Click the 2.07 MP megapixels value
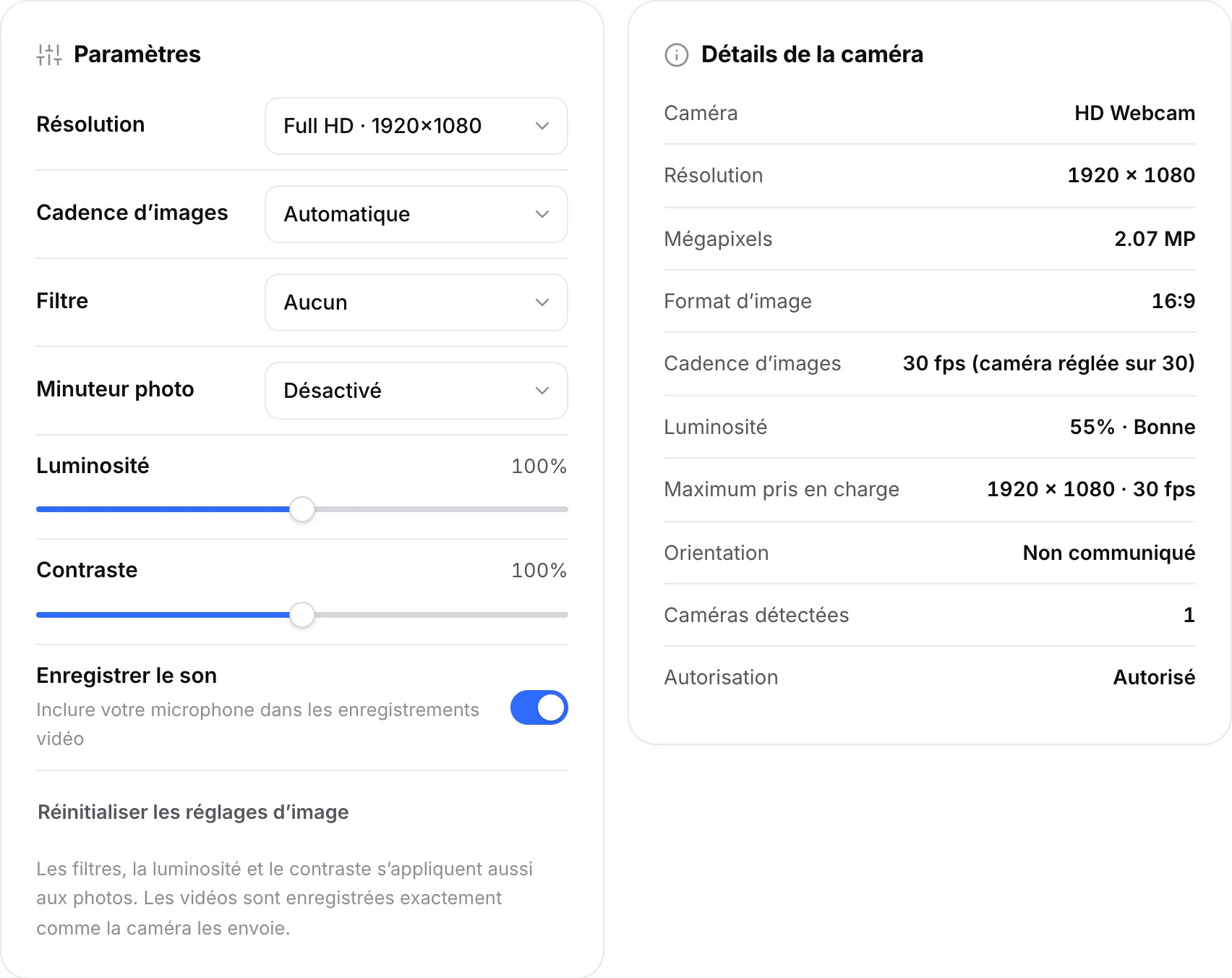Image resolution: width=1232 pixels, height=978 pixels. coord(1155,239)
